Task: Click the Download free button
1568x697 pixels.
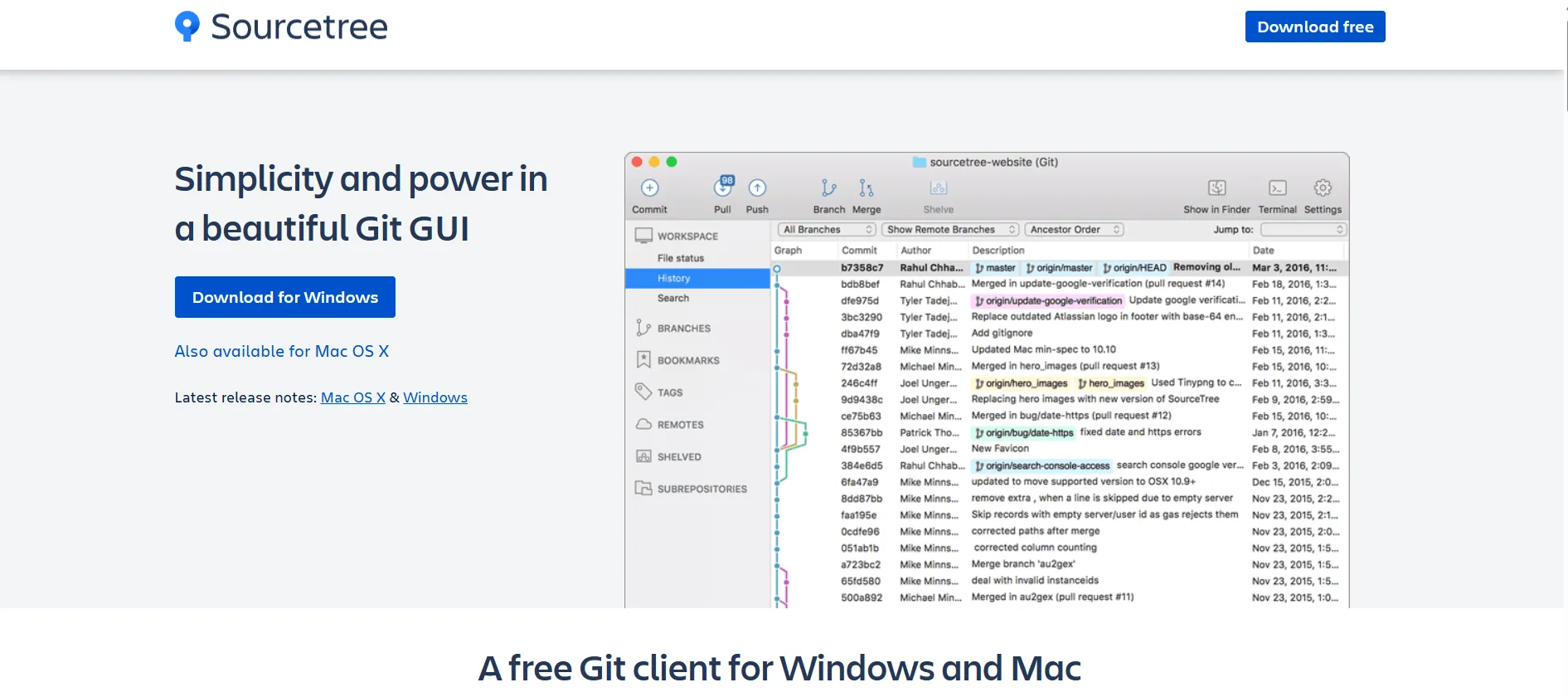Action: tap(1315, 27)
